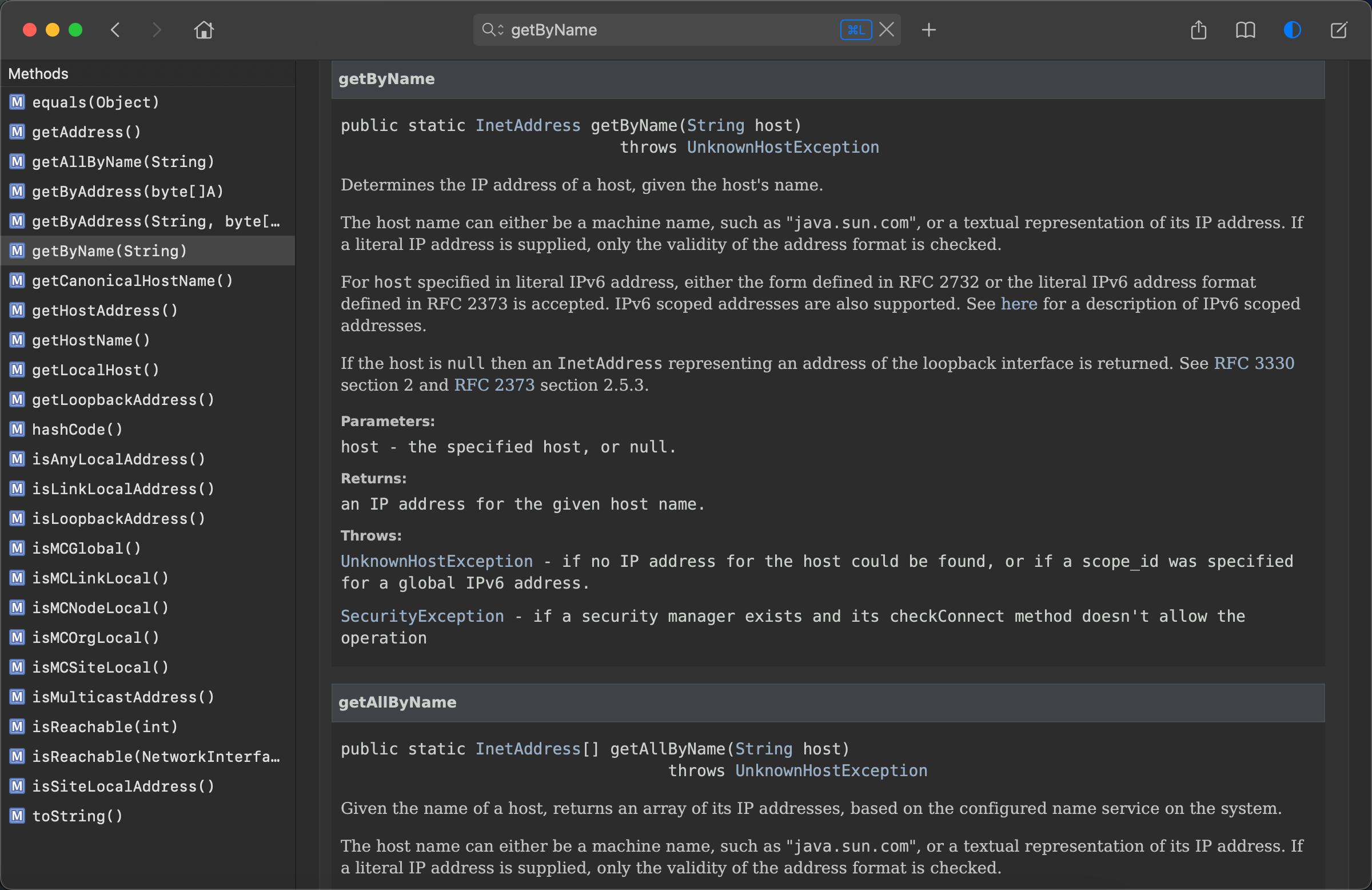The image size is (1372, 890).
Task: Open SecurityException link under Throws
Action: coord(422,616)
